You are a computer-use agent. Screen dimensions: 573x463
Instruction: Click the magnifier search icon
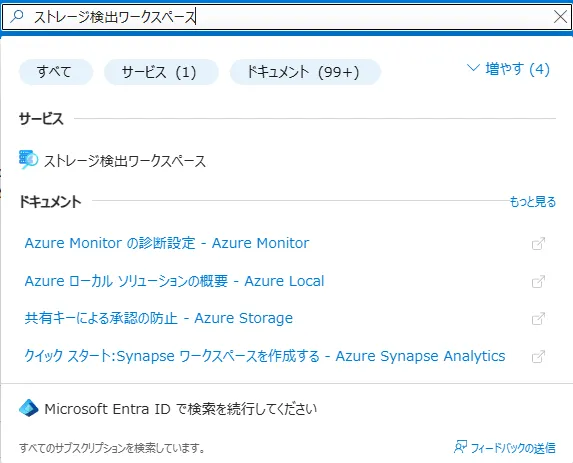[x=17, y=16]
